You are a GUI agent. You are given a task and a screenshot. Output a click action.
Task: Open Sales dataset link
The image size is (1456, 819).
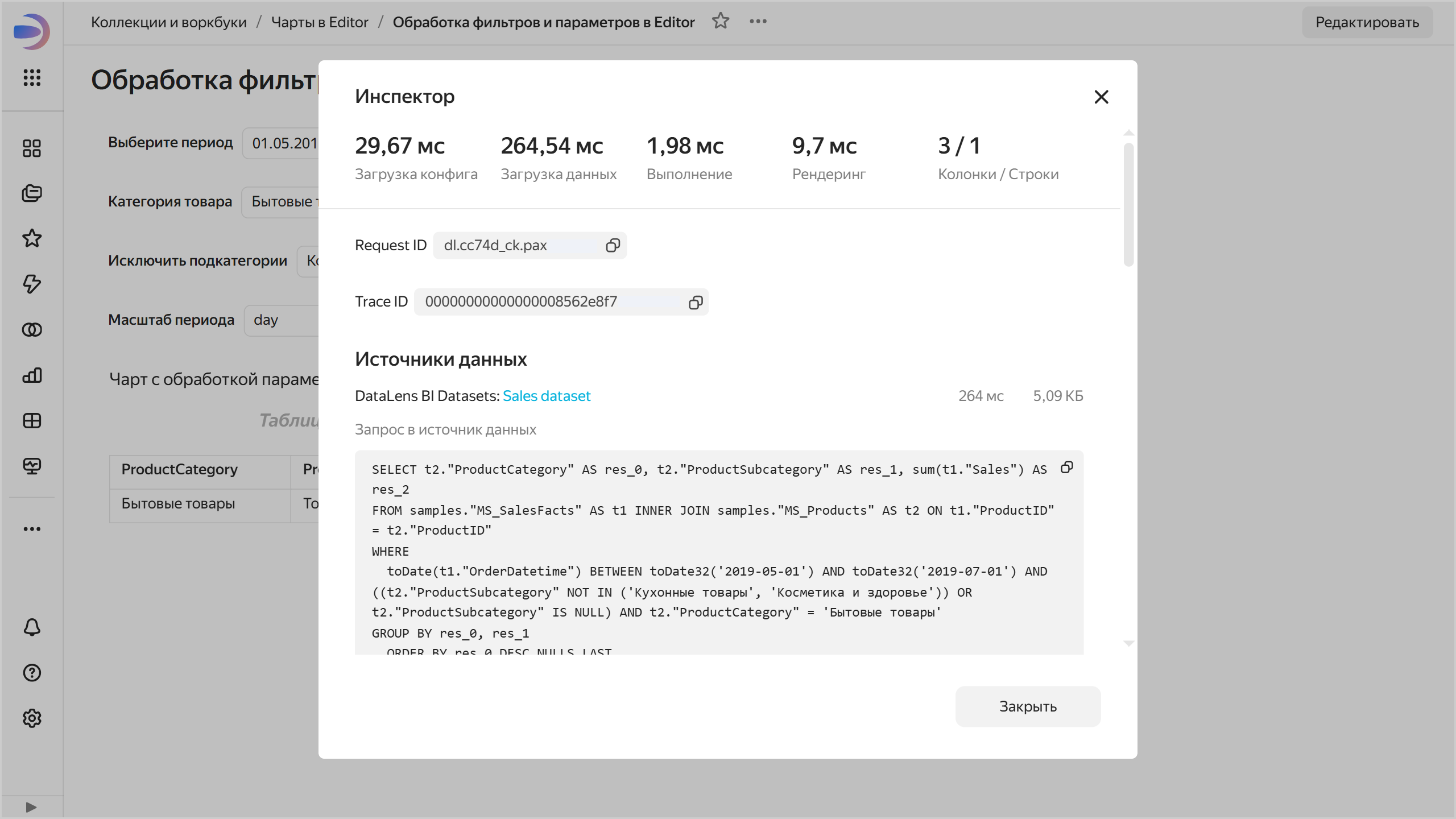(546, 396)
